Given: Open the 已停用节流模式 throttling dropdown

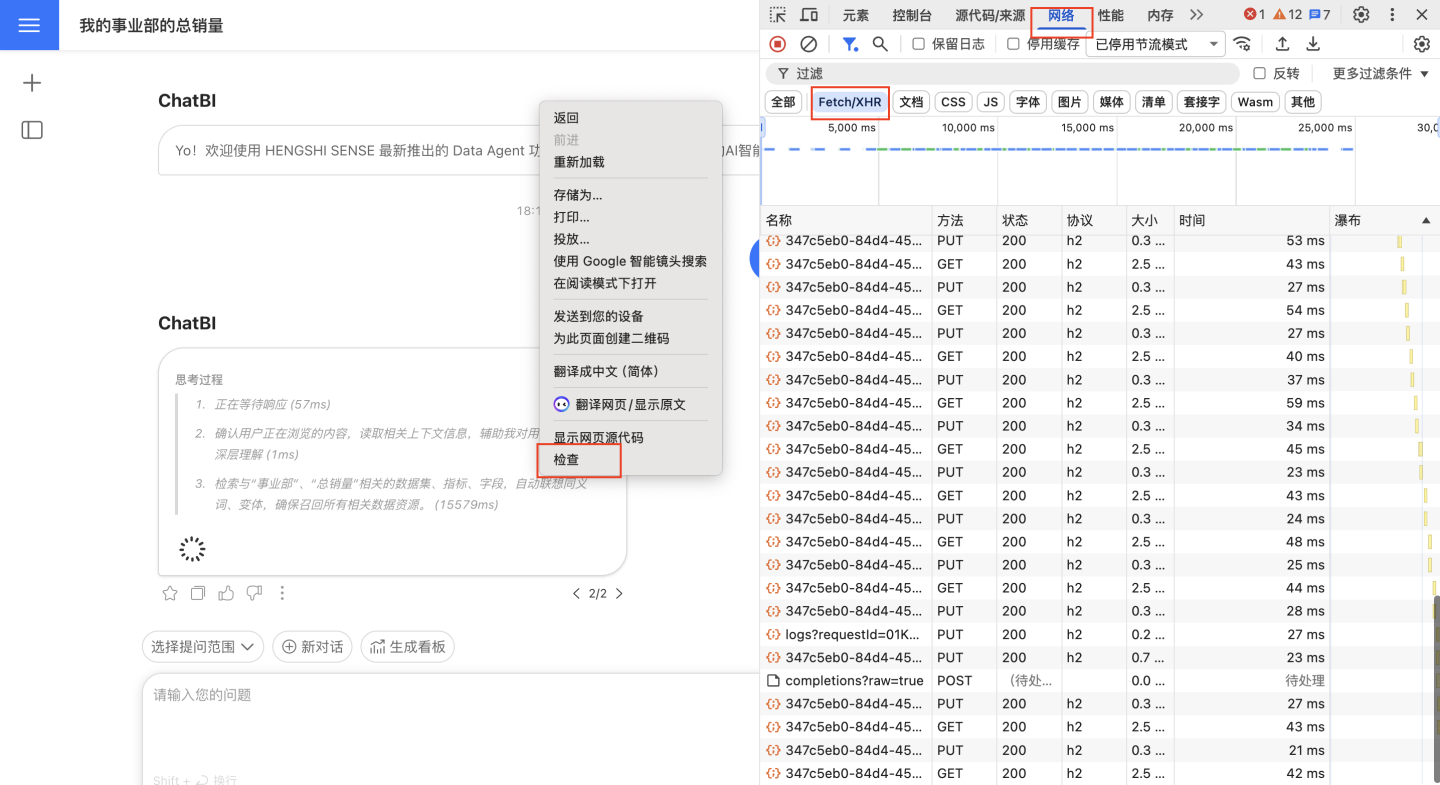Looking at the screenshot, I should click(1155, 44).
